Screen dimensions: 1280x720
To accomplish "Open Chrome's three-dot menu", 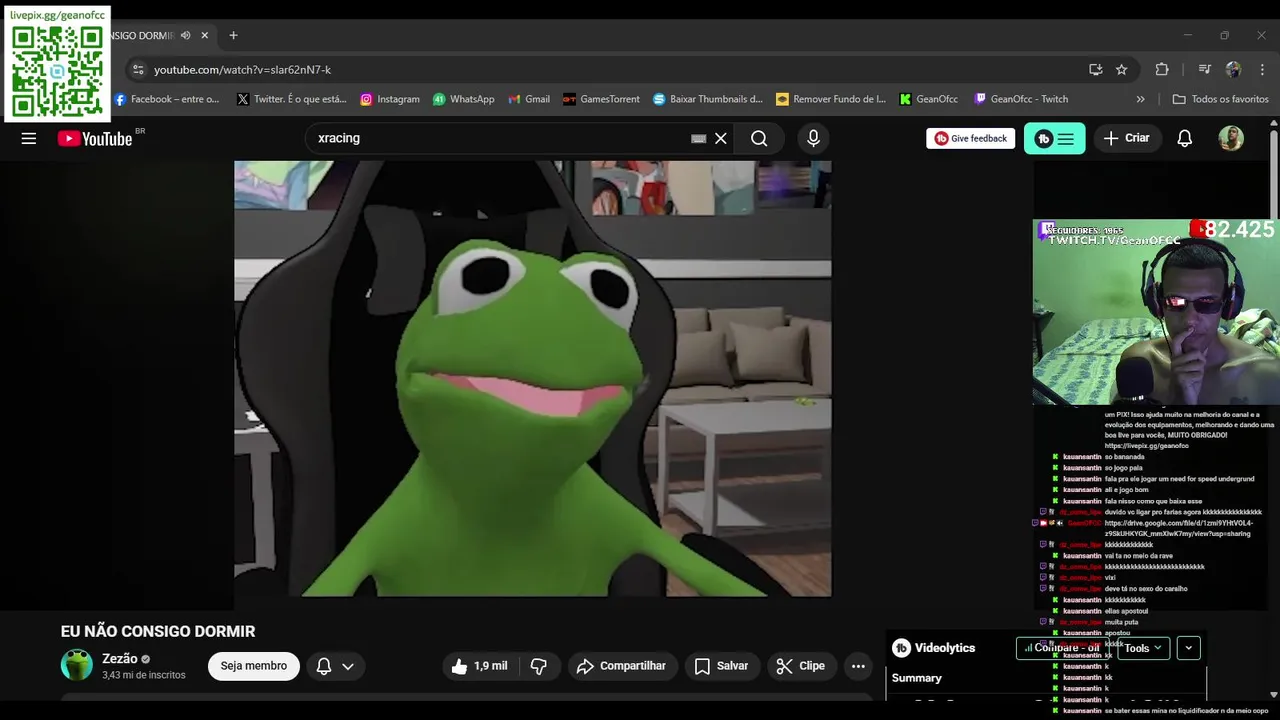I will pos(1262,69).
